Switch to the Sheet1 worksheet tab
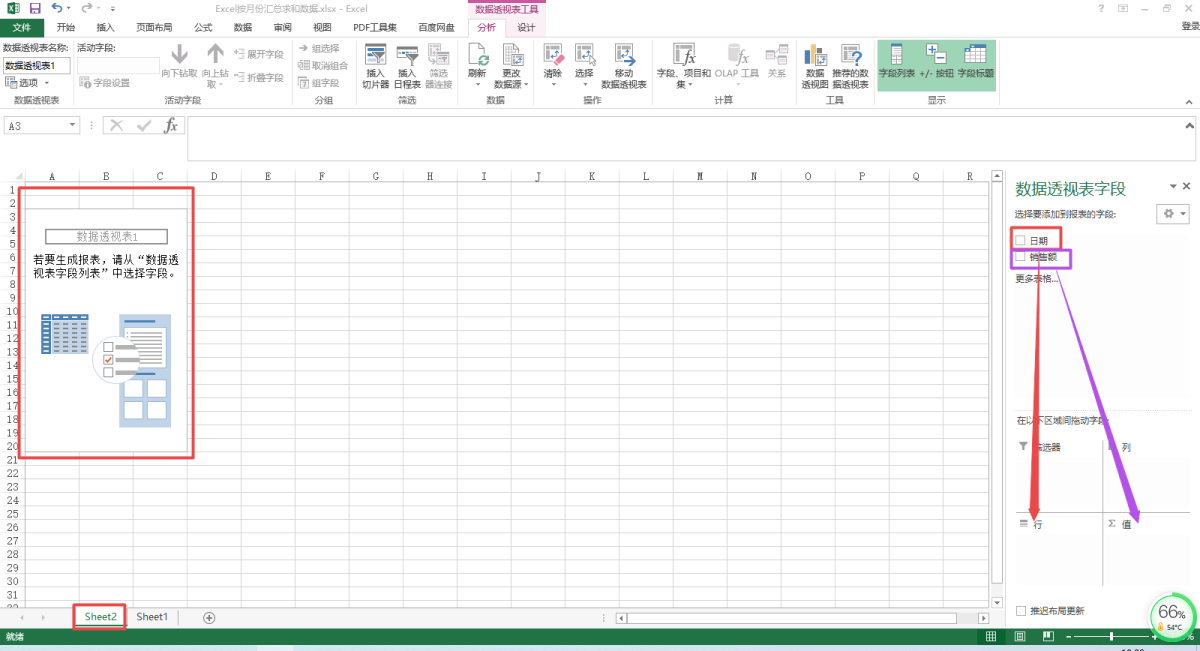The height and width of the screenshot is (651, 1200). point(152,617)
